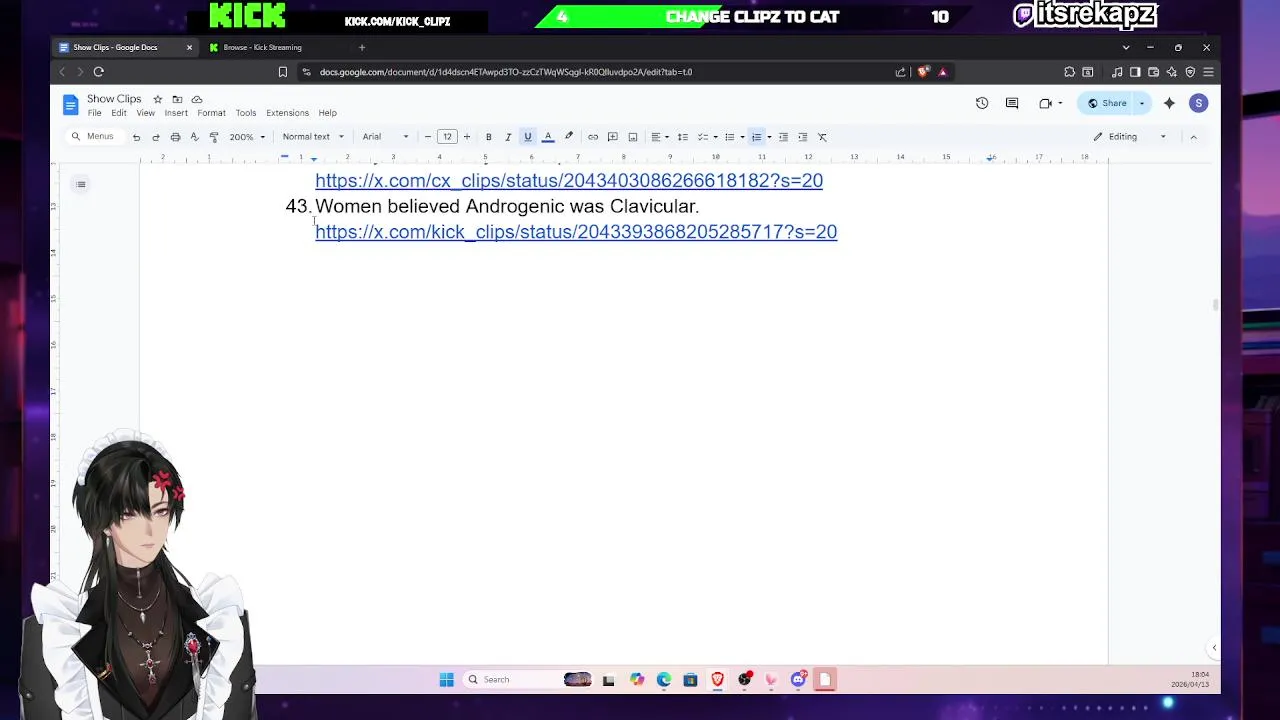Open the Brave Shields lion icon
The width and height of the screenshot is (1280, 720).
click(x=923, y=72)
